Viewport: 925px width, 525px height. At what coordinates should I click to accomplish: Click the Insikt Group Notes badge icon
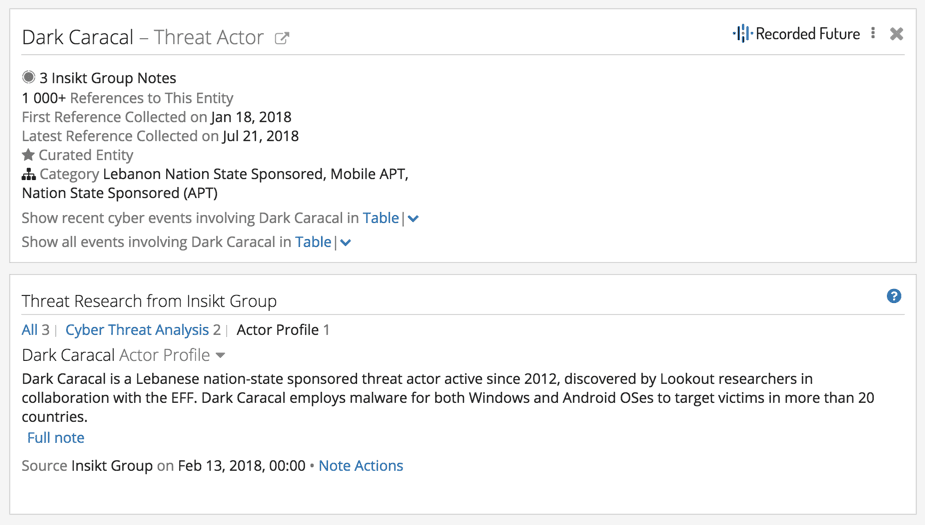click(x=28, y=77)
